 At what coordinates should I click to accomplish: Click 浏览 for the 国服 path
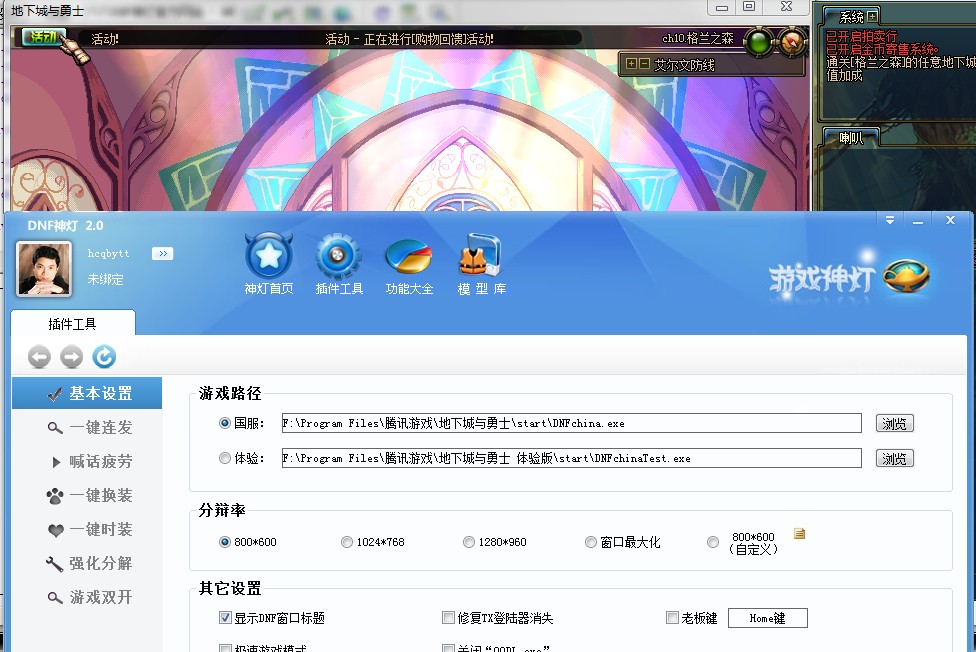click(894, 423)
